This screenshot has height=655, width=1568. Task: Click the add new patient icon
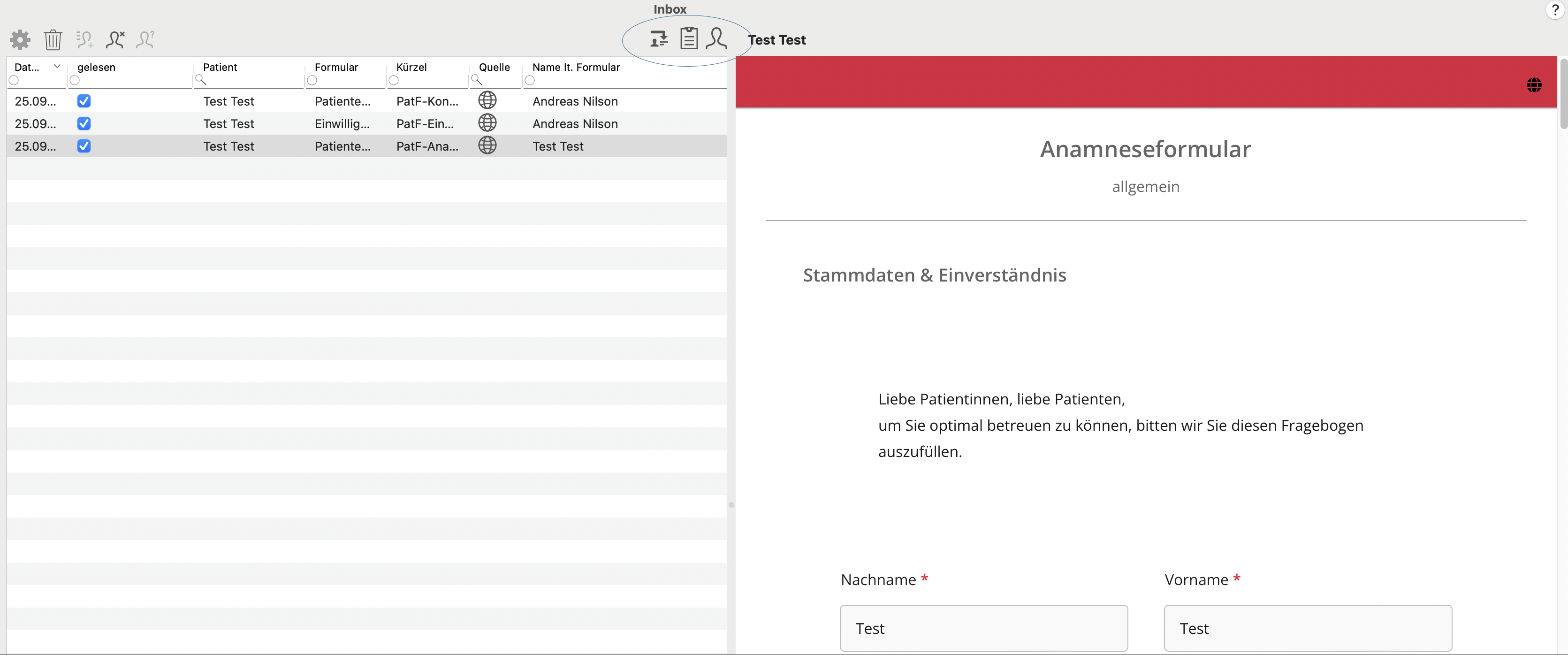84,39
